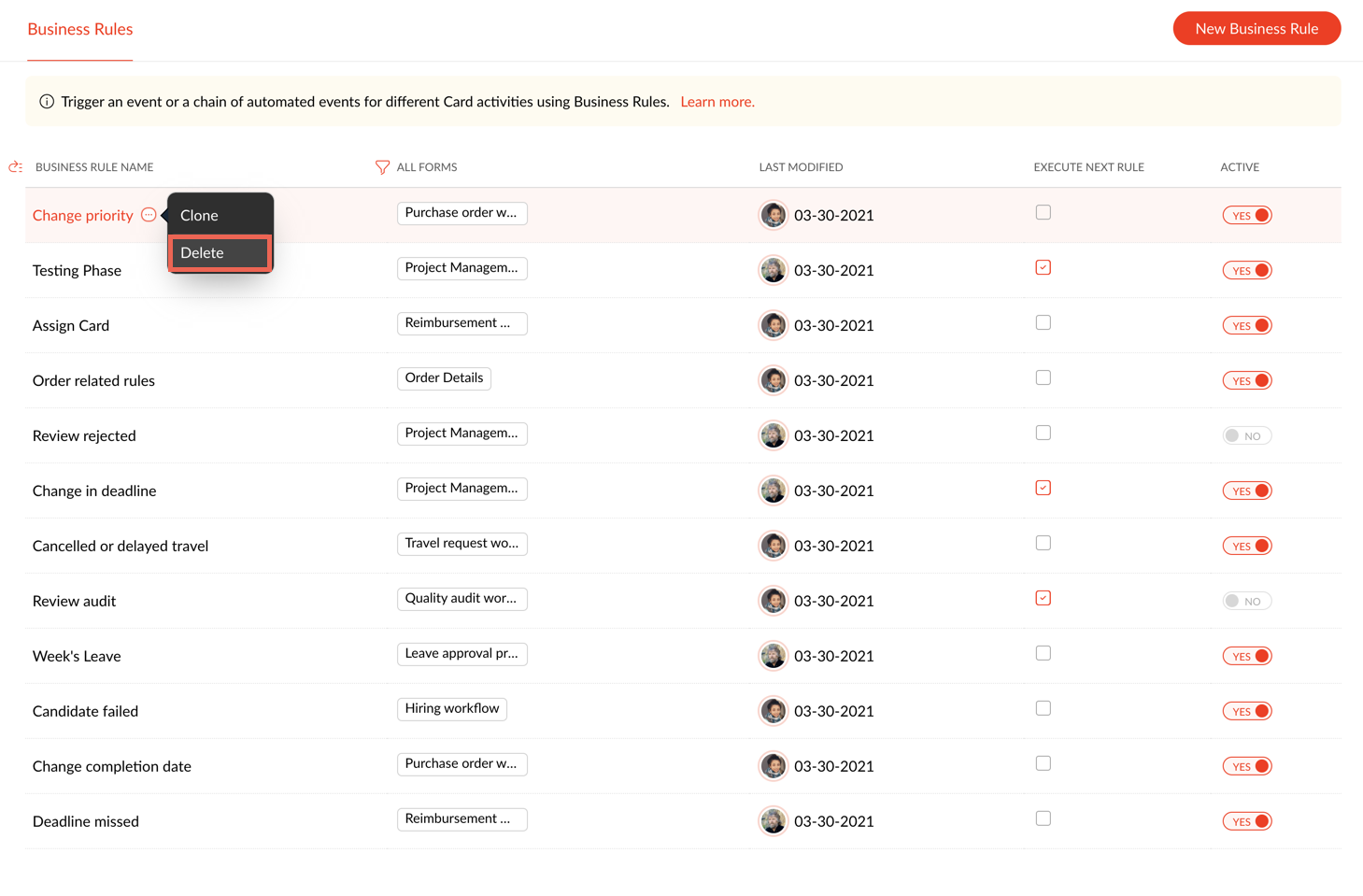Open the Learn more link
The width and height of the screenshot is (1363, 896).
[717, 102]
